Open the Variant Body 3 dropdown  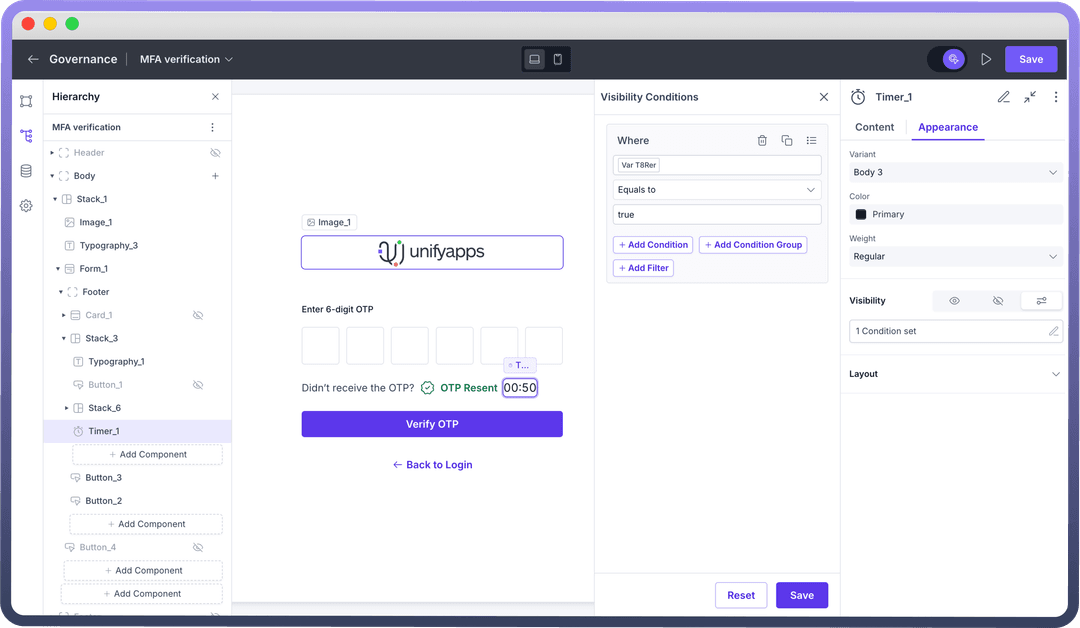tap(954, 173)
